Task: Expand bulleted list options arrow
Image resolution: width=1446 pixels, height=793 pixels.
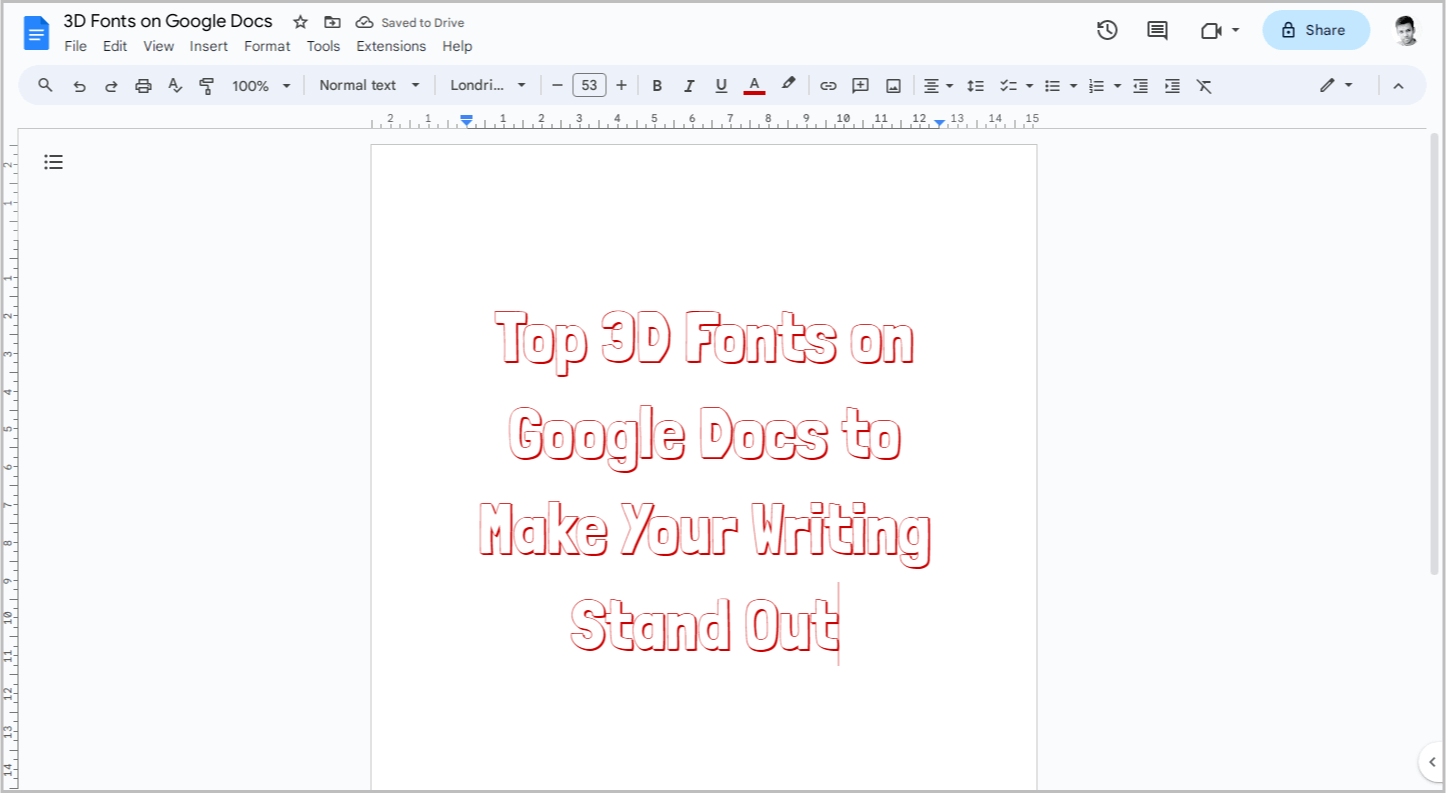Action: point(1073,86)
